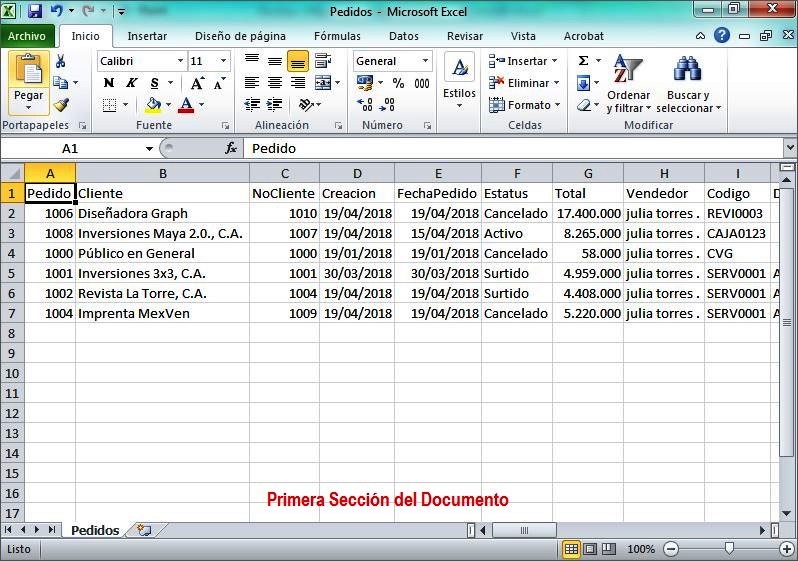
Task: Move the zoom slider handle
Action: click(729, 548)
